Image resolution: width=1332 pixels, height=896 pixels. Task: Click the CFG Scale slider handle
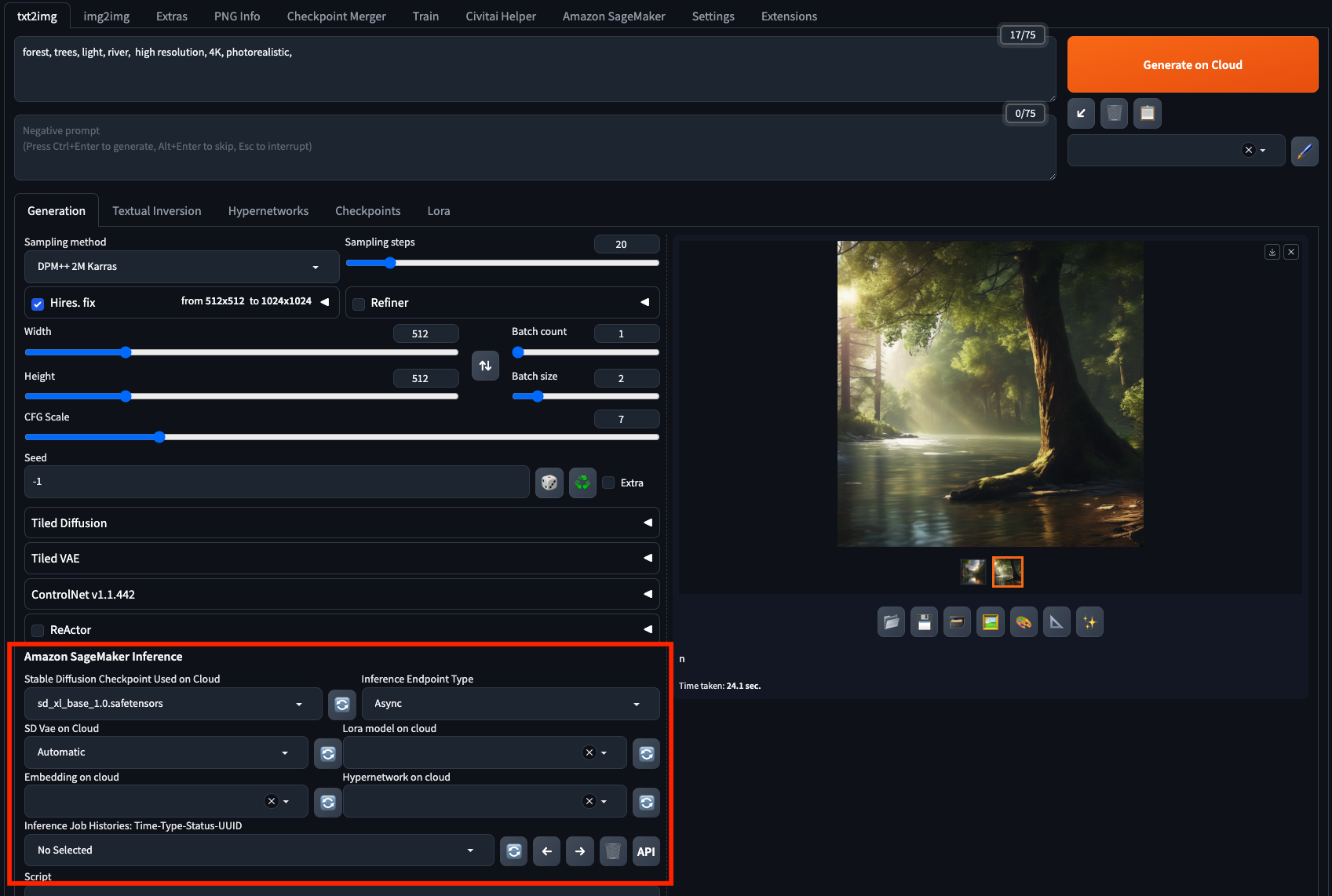pyautogui.click(x=159, y=437)
